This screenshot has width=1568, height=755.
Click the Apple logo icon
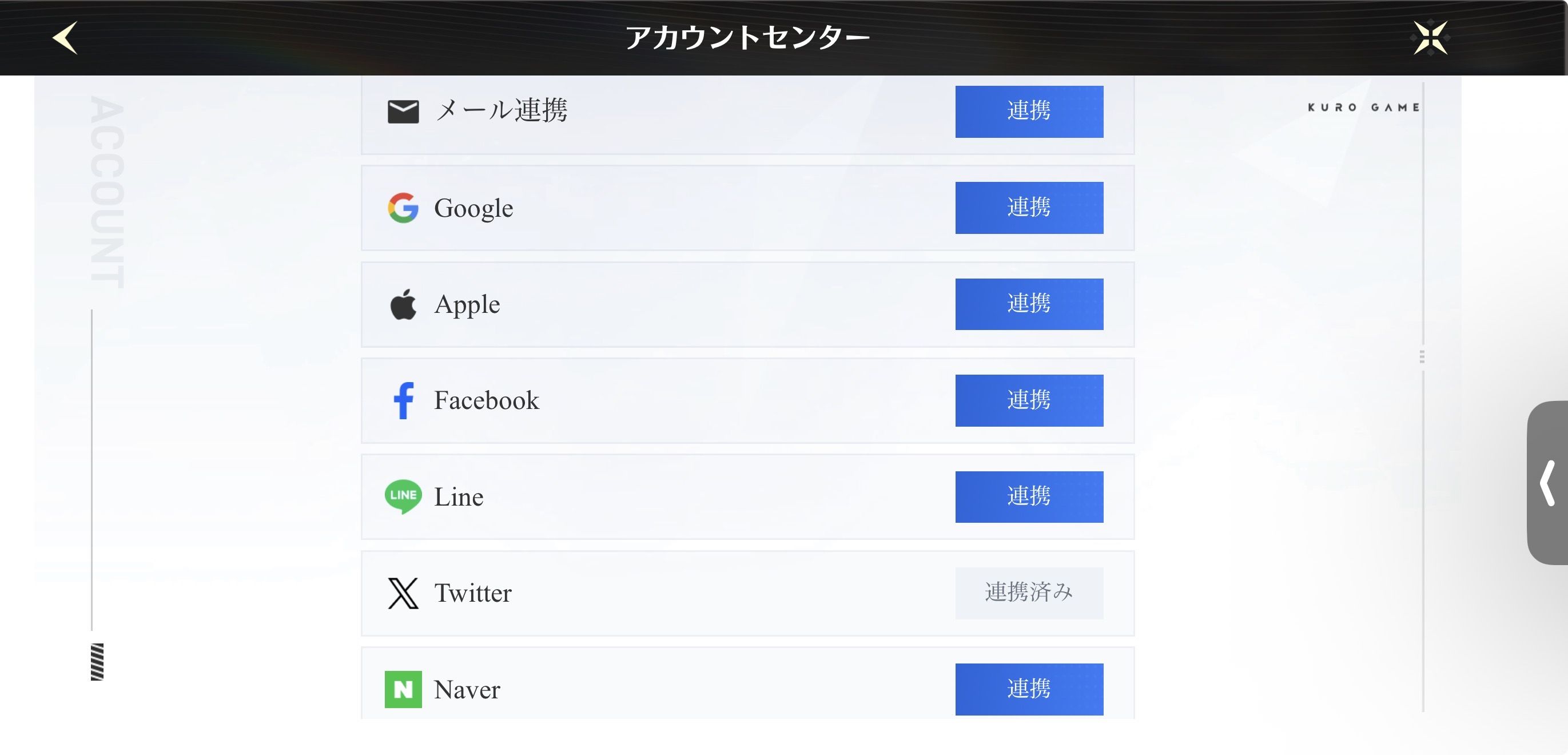403,304
